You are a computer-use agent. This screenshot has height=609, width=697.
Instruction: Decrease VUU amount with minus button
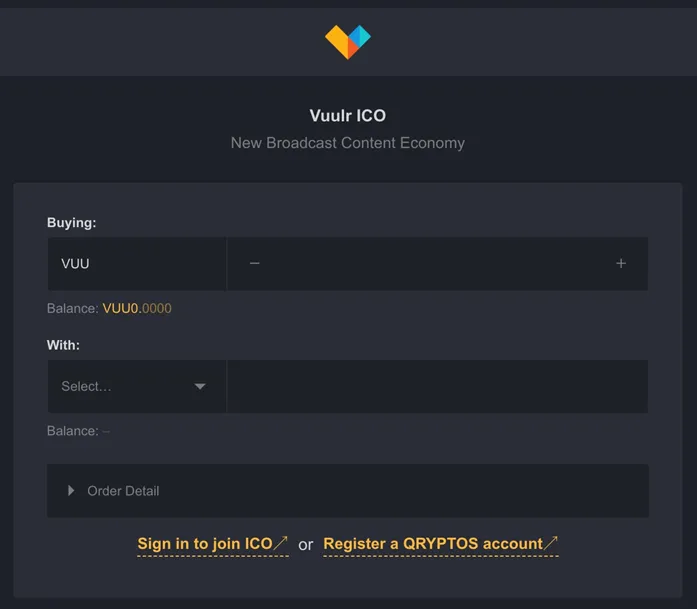(254, 264)
